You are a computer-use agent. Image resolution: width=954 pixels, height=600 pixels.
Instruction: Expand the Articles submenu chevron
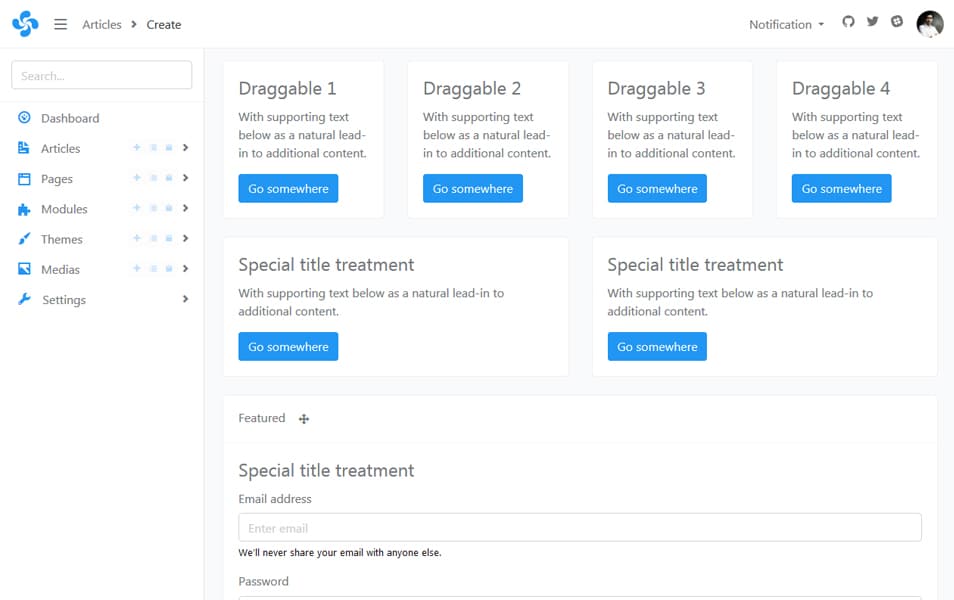click(x=185, y=148)
